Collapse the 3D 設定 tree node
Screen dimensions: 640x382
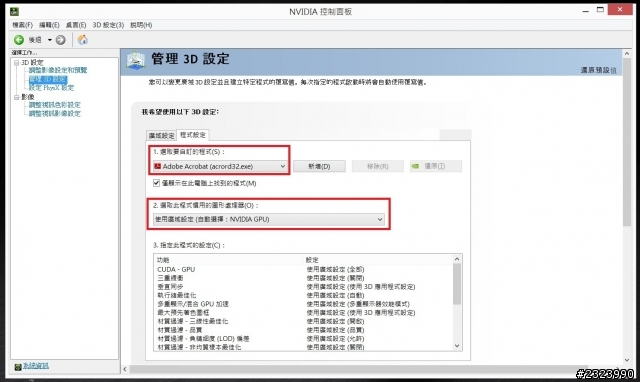pyautogui.click(x=17, y=62)
